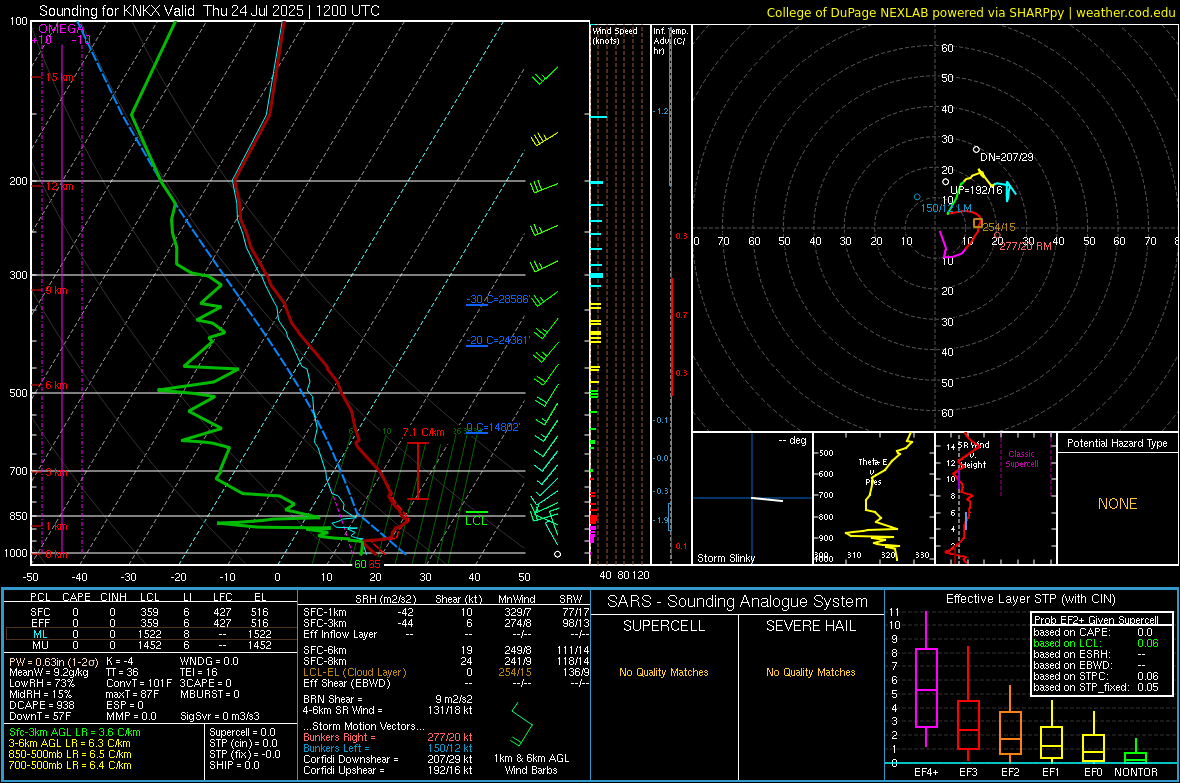Click the 'based on STP_fixed: 0.05' line
The image size is (1180, 783).
(1096, 687)
